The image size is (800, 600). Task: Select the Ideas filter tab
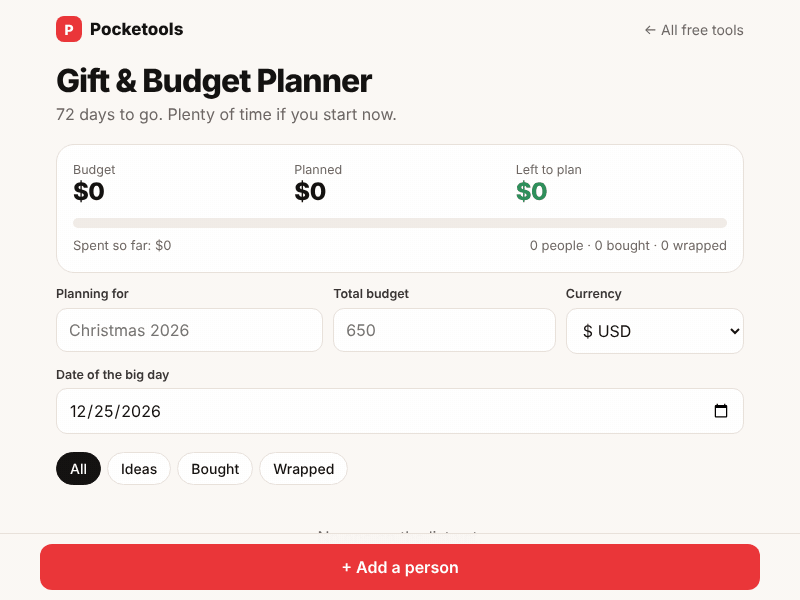click(139, 468)
